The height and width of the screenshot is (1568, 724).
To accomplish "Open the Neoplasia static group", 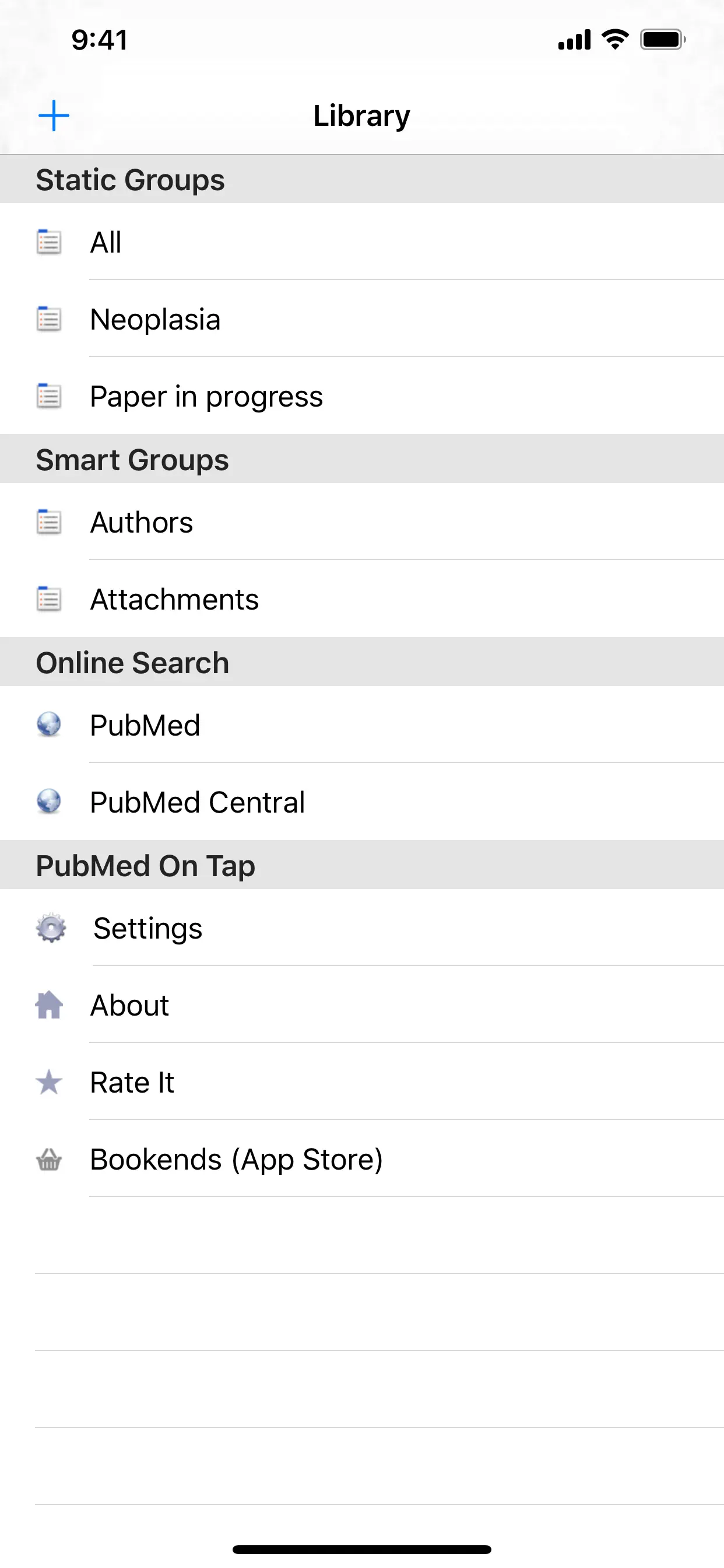I will pos(155,320).
